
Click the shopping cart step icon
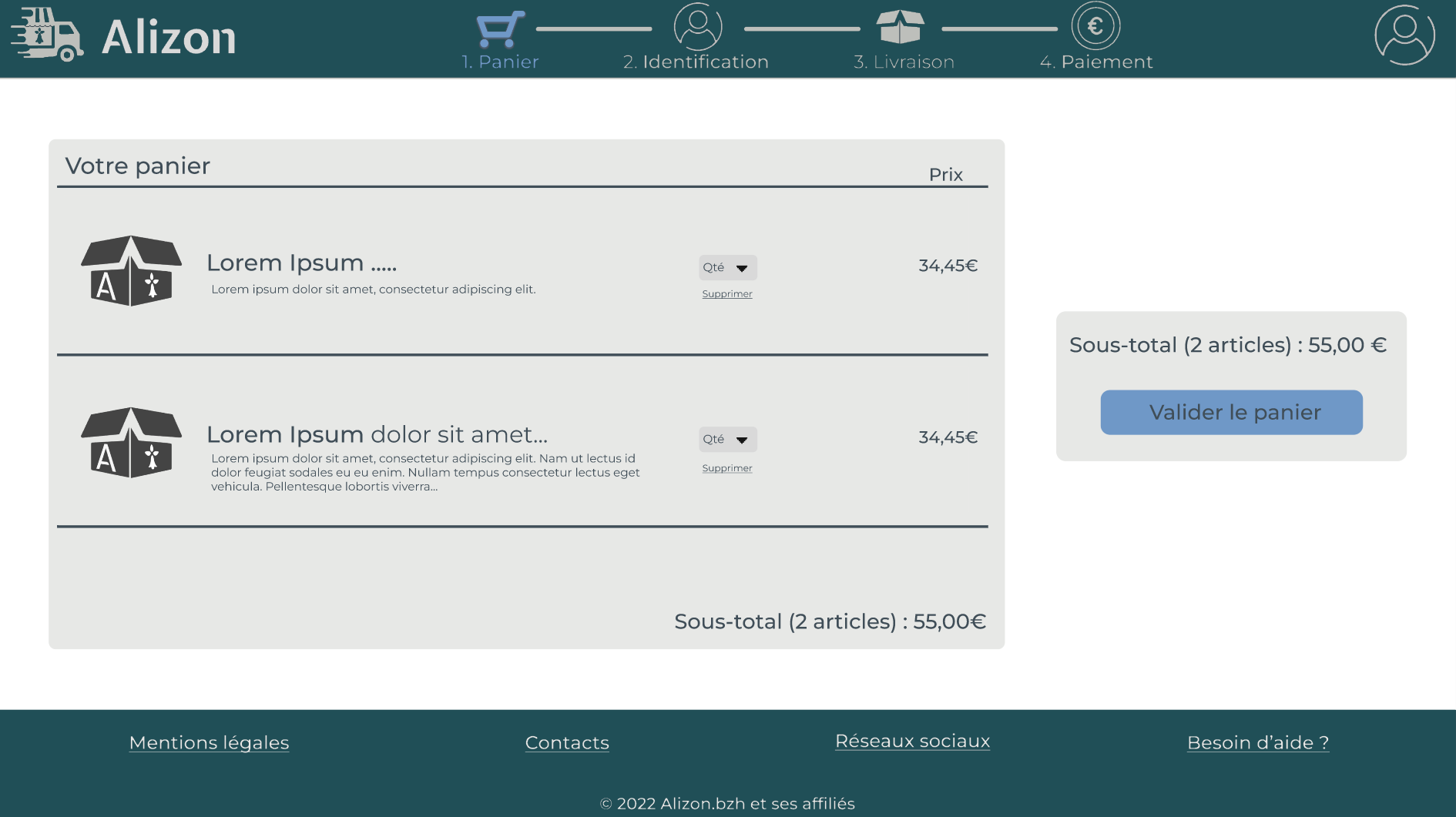pos(500,29)
